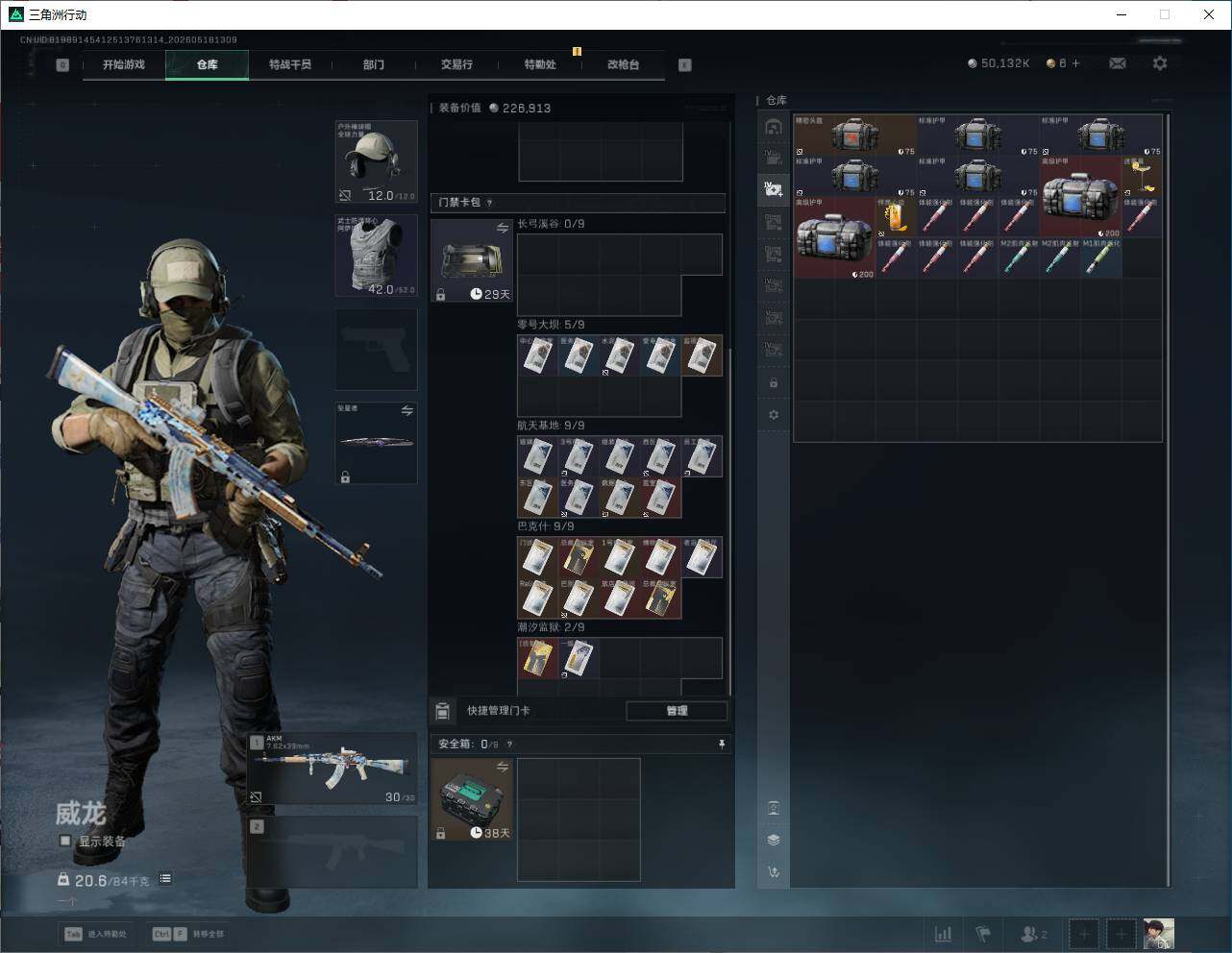Click the first plus squad slot button
1232x953 pixels.
click(x=1084, y=934)
